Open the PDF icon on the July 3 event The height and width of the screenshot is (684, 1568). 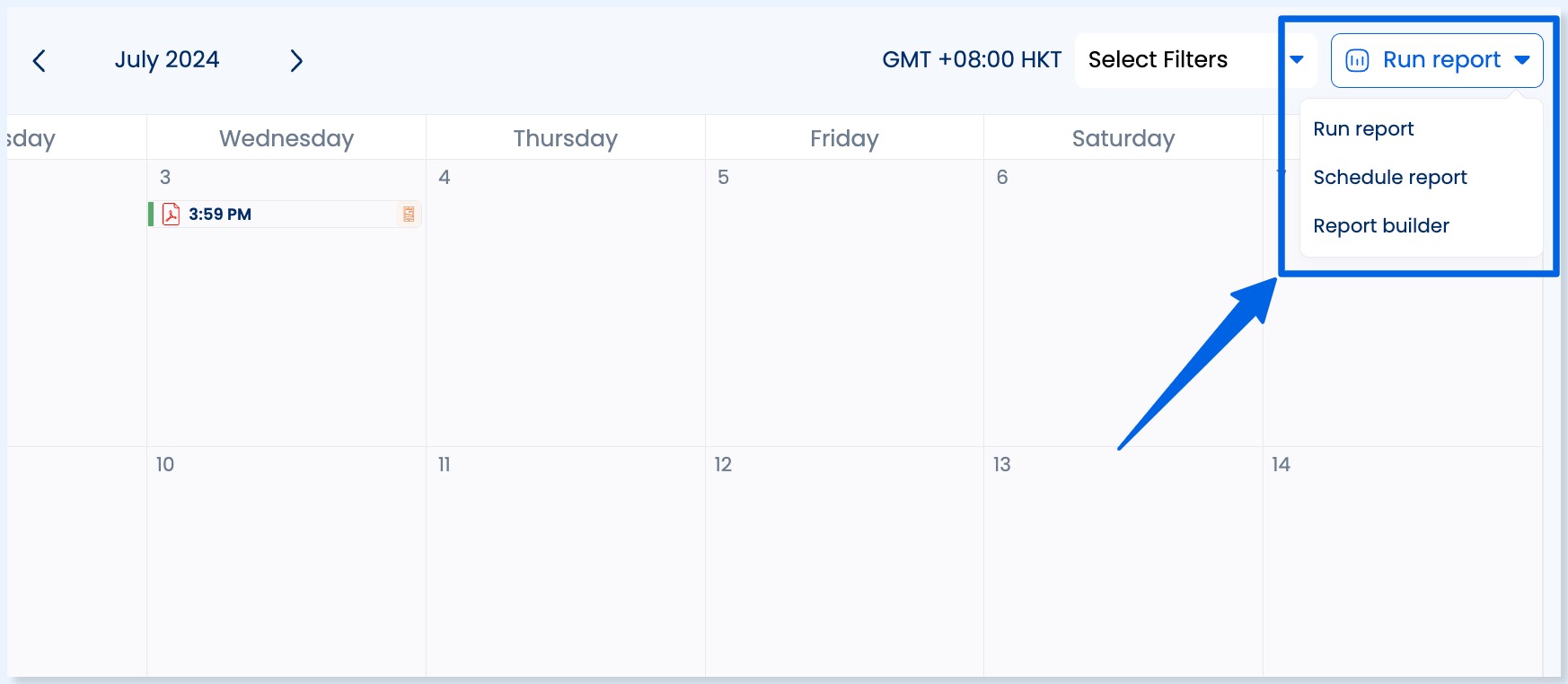click(172, 215)
